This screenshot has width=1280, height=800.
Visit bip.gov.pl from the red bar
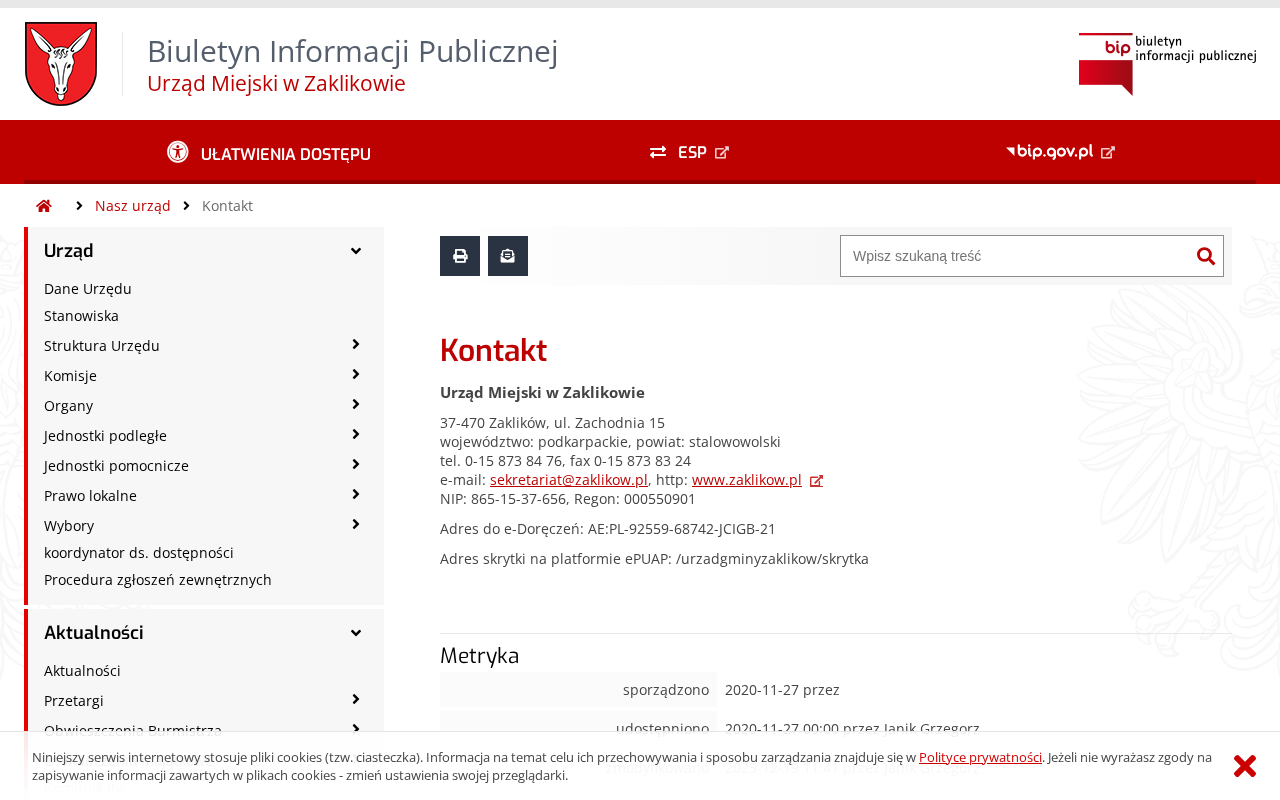pyautogui.click(x=1060, y=152)
